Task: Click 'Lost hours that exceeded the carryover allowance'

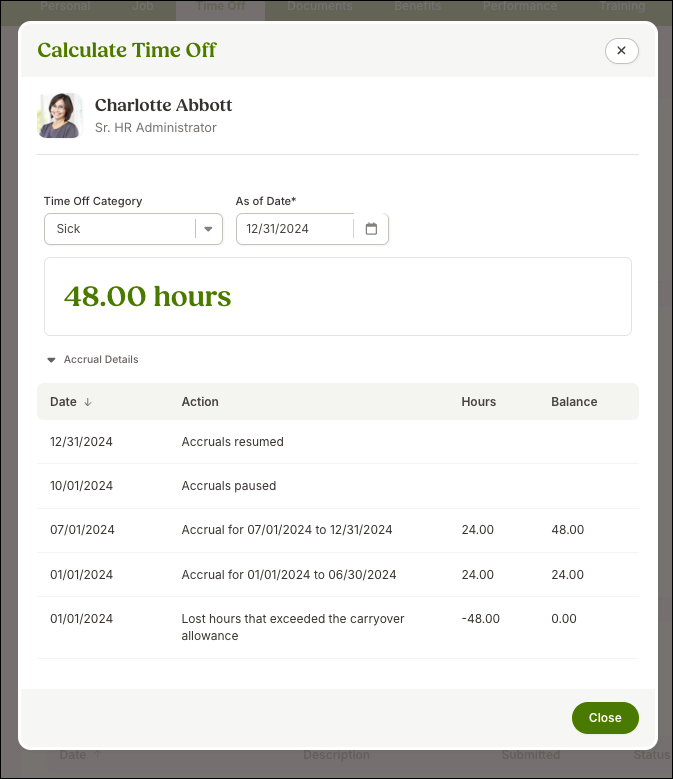Action: [293, 627]
